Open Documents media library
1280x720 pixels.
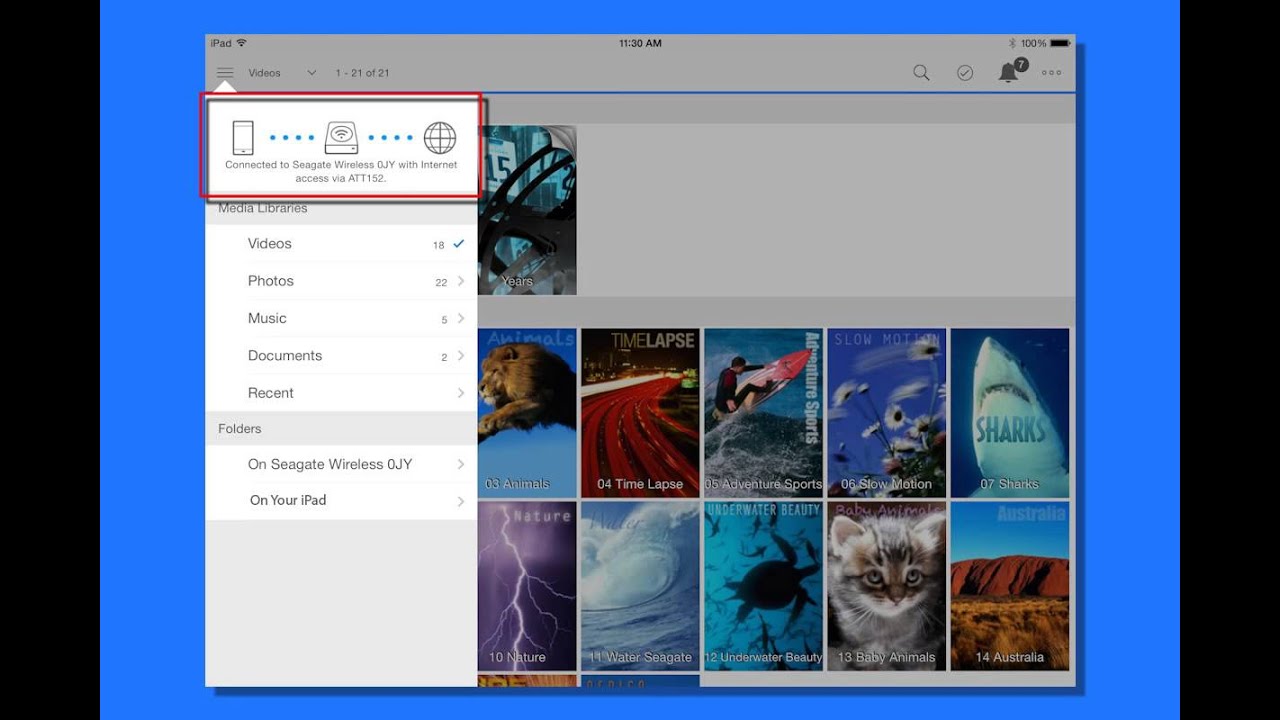pos(341,356)
